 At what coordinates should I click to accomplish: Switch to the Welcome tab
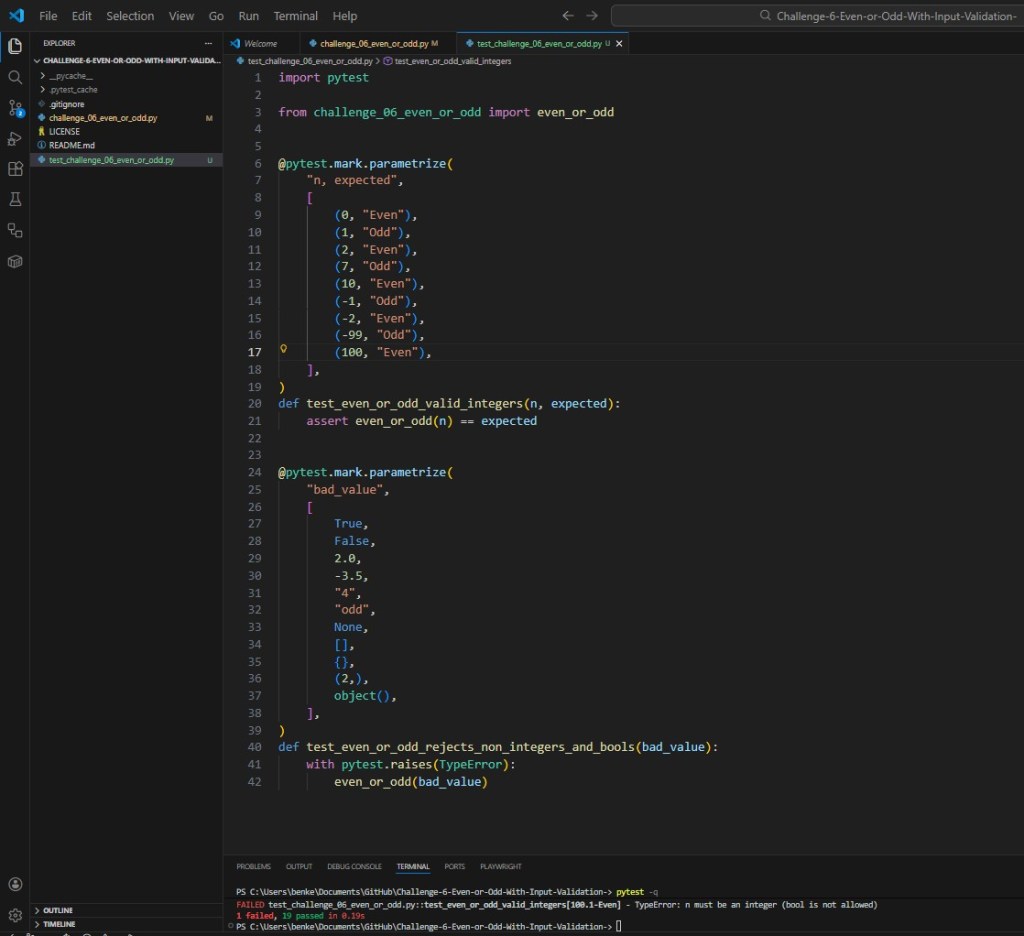tap(260, 43)
